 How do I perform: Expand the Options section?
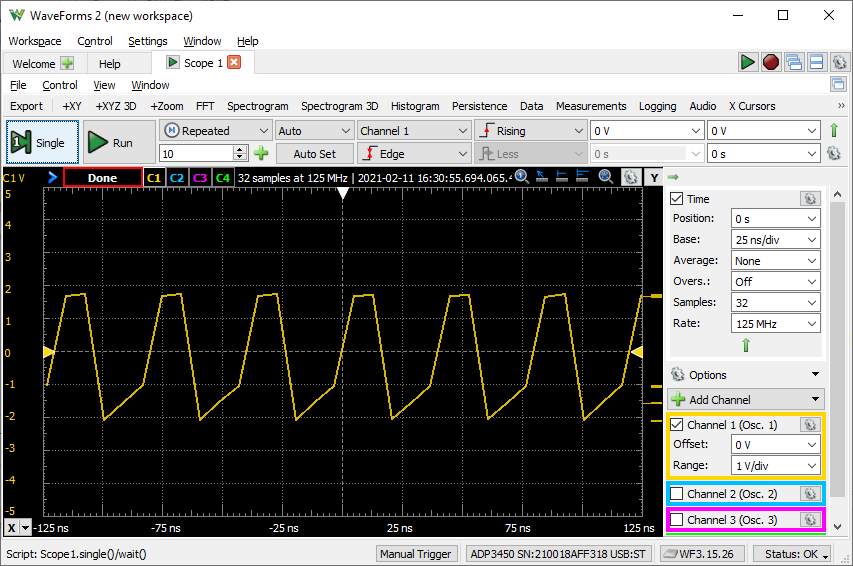[x=746, y=374]
